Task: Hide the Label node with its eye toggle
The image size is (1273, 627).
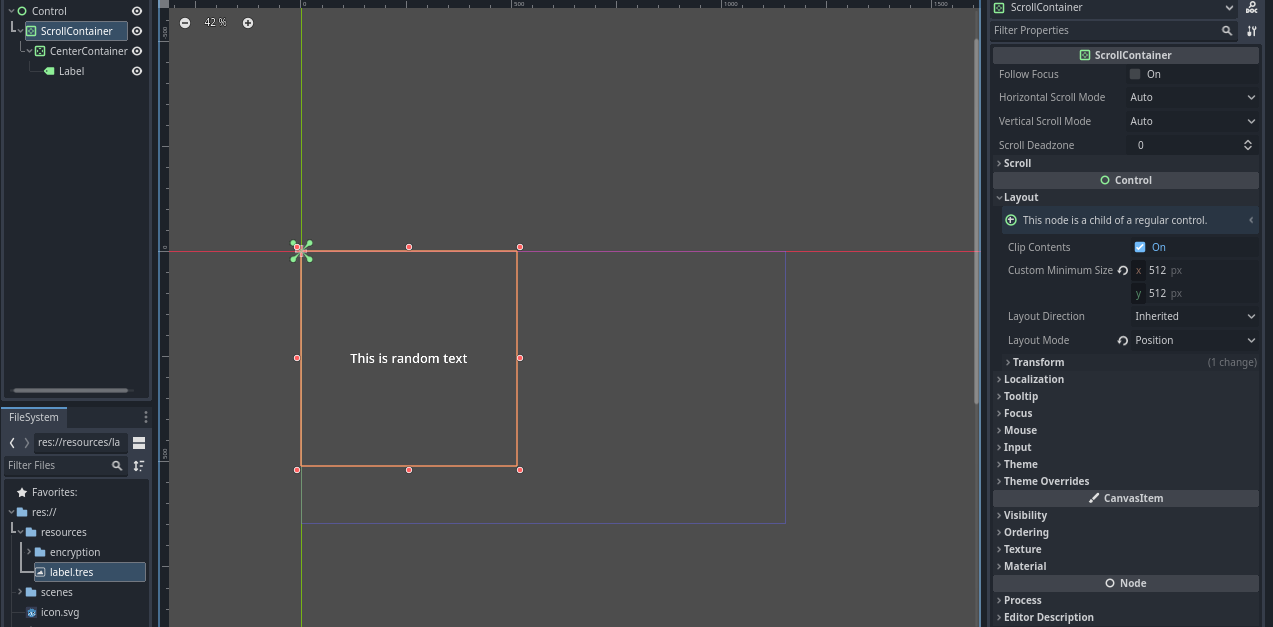Action: (x=137, y=71)
